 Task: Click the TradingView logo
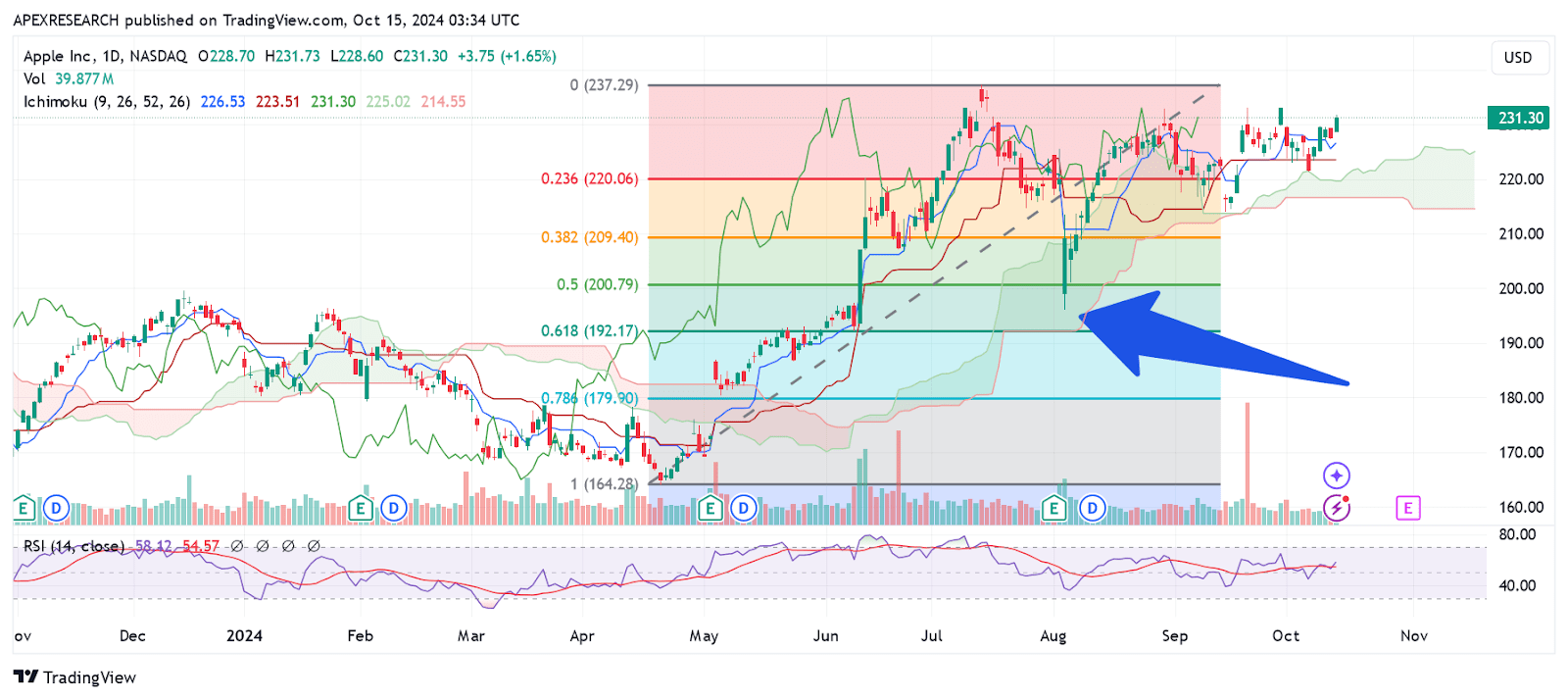(x=75, y=677)
